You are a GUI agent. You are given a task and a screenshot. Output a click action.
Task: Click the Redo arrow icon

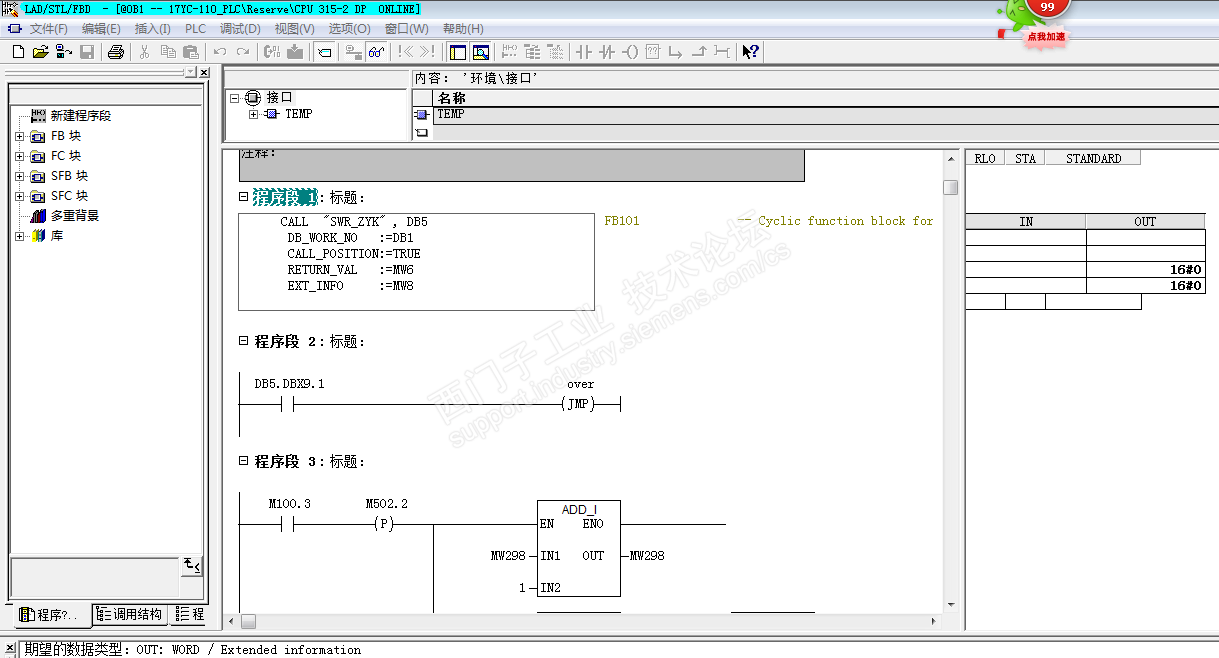243,52
